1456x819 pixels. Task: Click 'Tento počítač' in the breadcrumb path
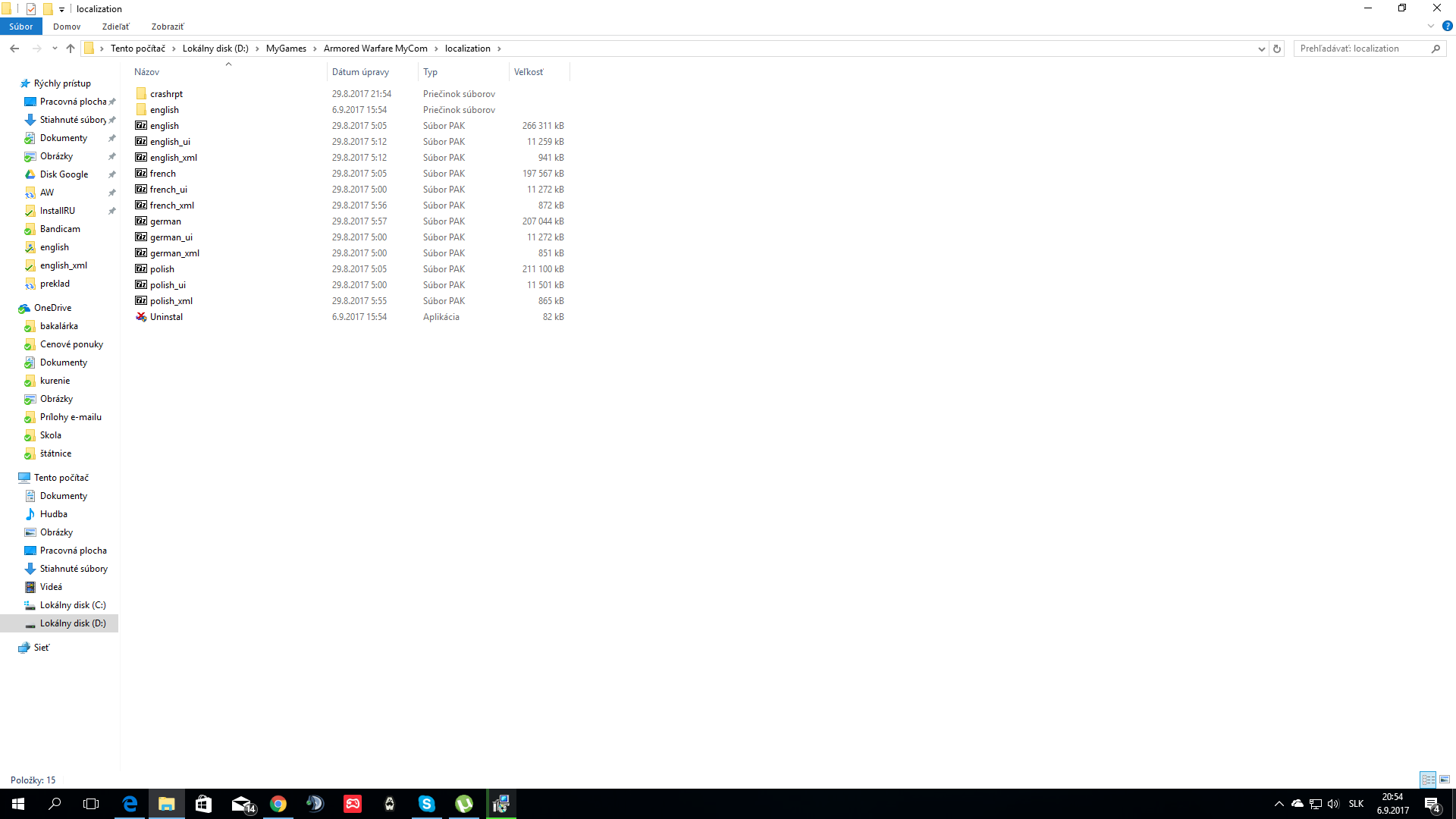click(138, 49)
